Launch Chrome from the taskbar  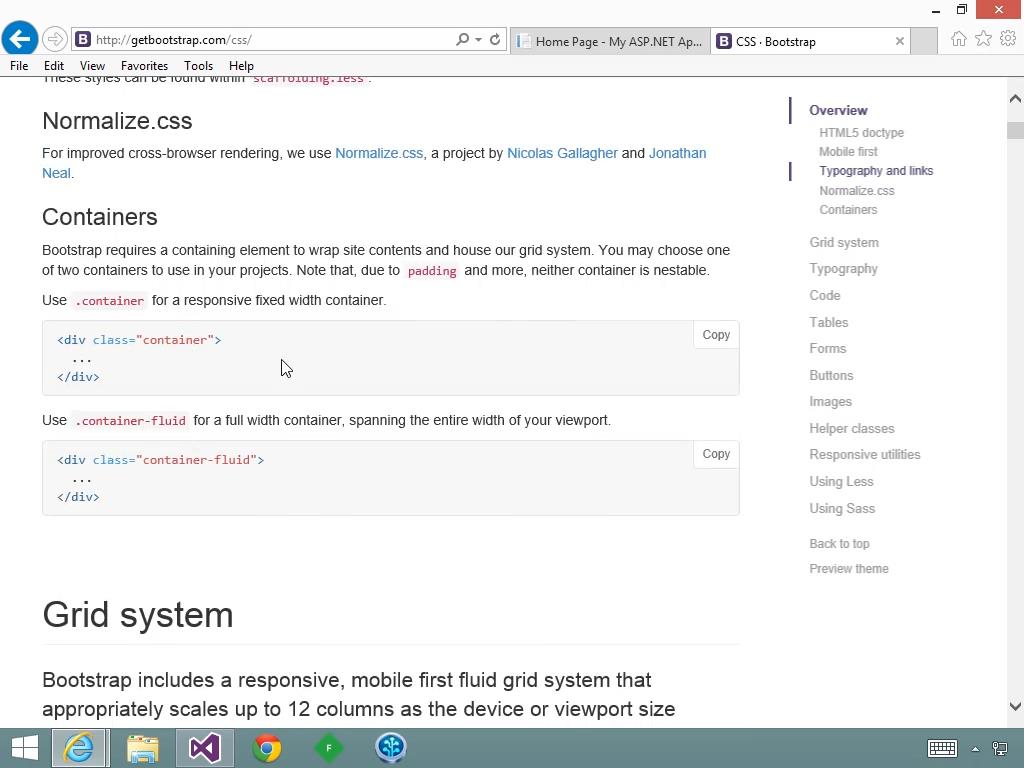[x=267, y=748]
